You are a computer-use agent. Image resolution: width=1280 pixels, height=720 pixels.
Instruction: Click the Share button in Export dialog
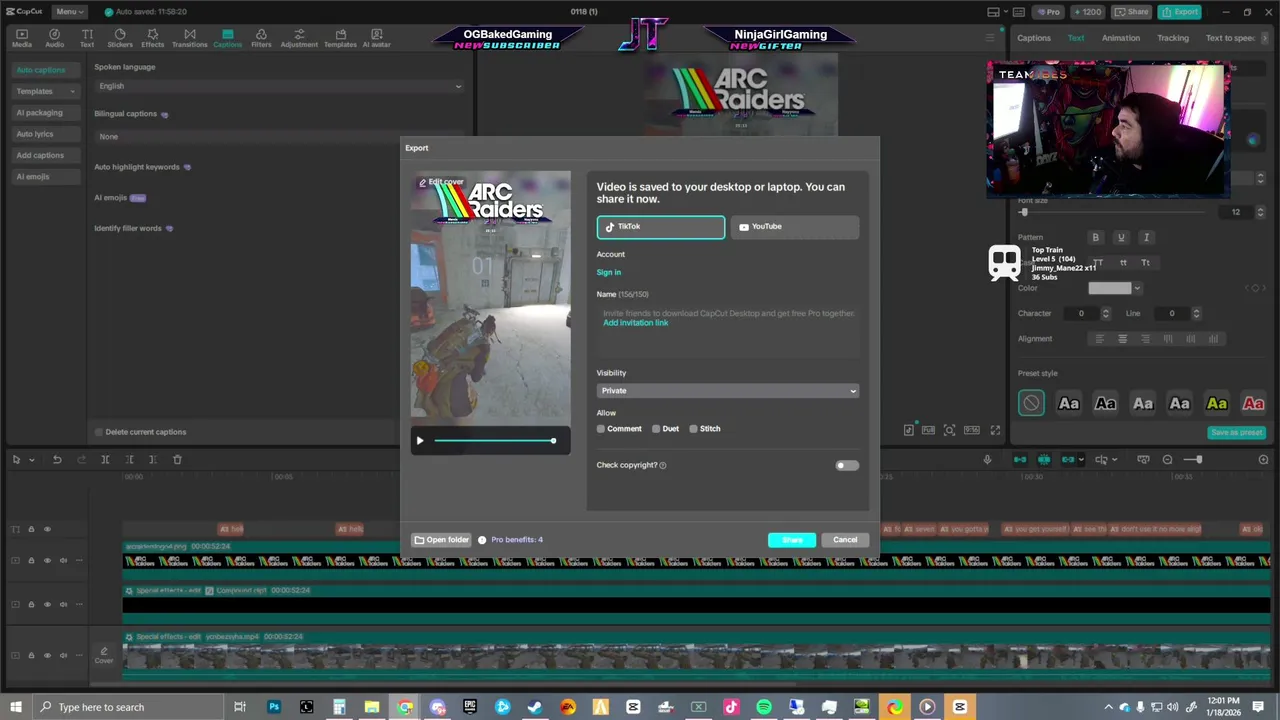(792, 540)
